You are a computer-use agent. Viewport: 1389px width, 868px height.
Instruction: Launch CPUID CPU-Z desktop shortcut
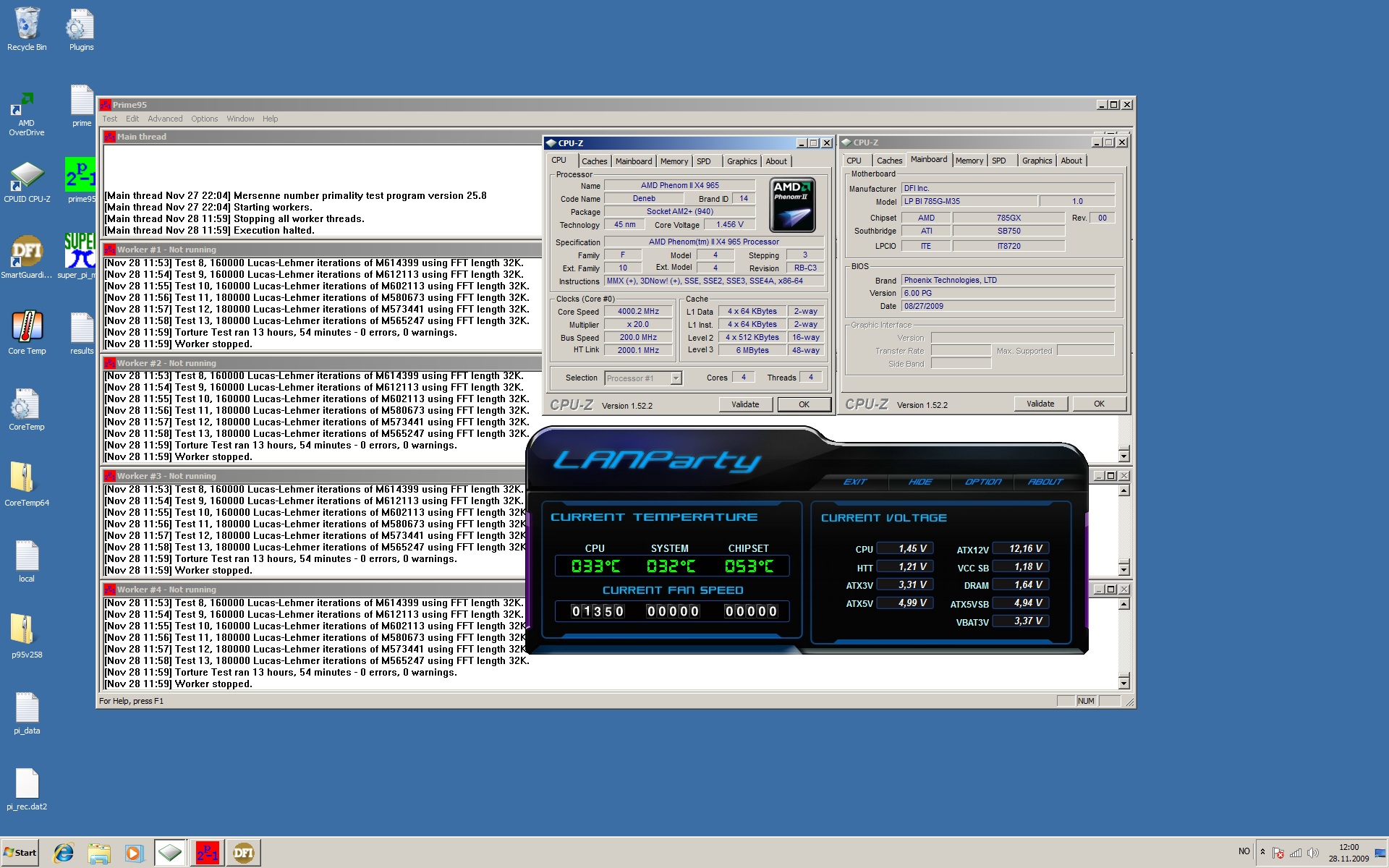click(27, 182)
